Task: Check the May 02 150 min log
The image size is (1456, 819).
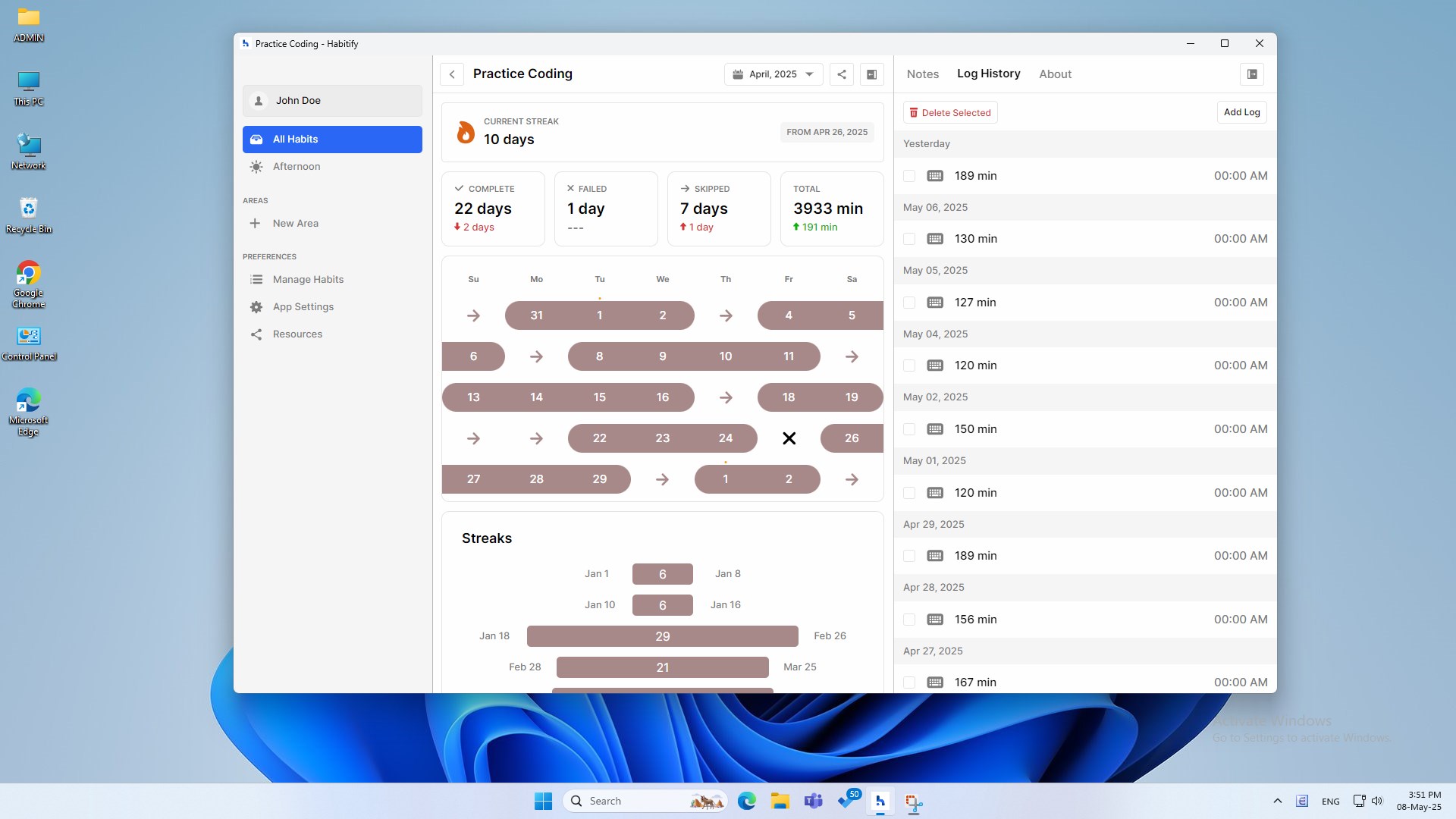Action: [x=909, y=429]
